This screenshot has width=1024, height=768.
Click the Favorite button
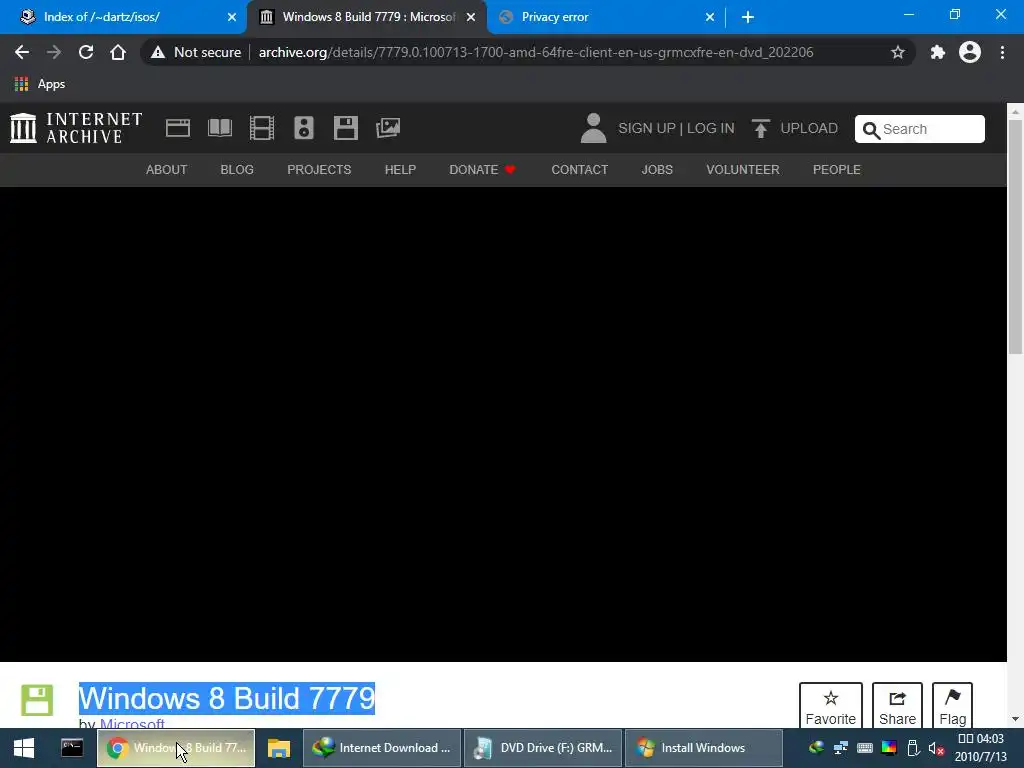831,707
